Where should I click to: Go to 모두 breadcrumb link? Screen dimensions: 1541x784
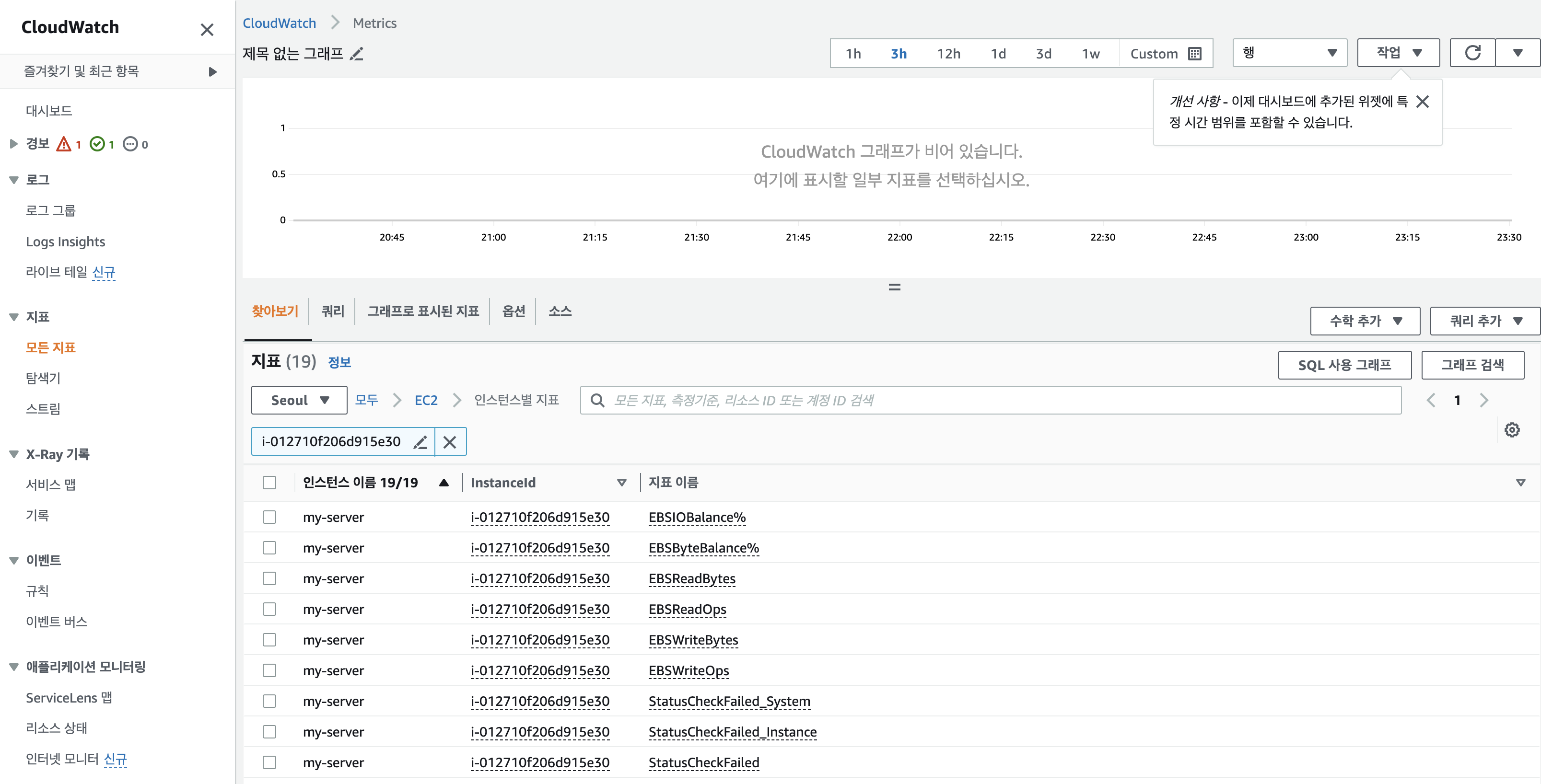[x=366, y=400]
